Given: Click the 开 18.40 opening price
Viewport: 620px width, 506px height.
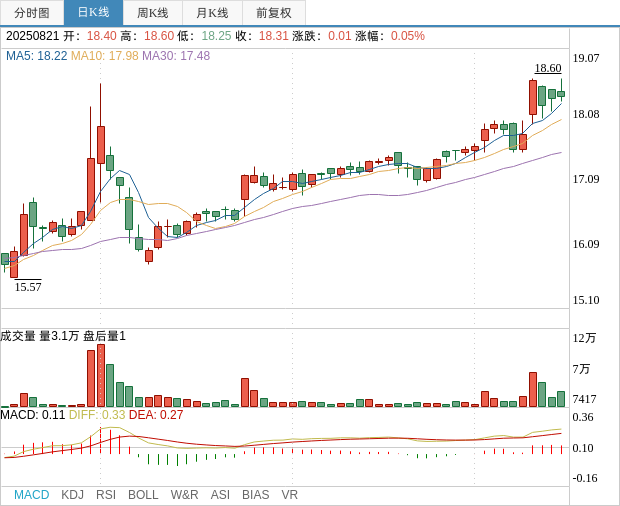Looking at the screenshot, I should (x=90, y=36).
